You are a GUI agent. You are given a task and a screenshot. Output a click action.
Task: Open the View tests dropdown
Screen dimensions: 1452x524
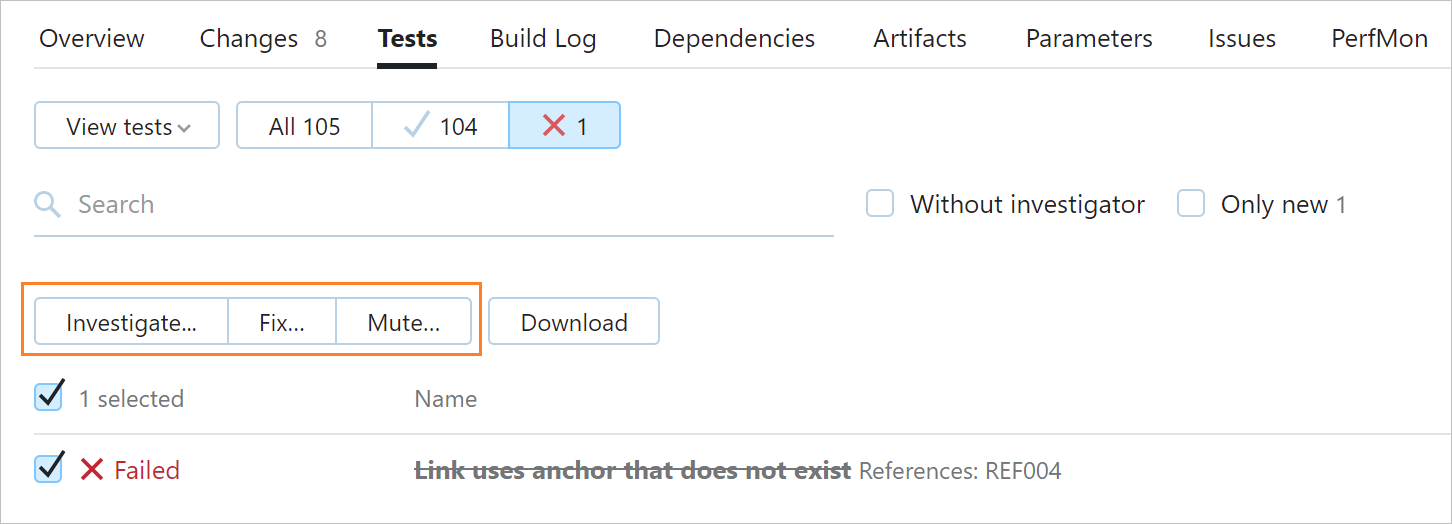coord(127,126)
